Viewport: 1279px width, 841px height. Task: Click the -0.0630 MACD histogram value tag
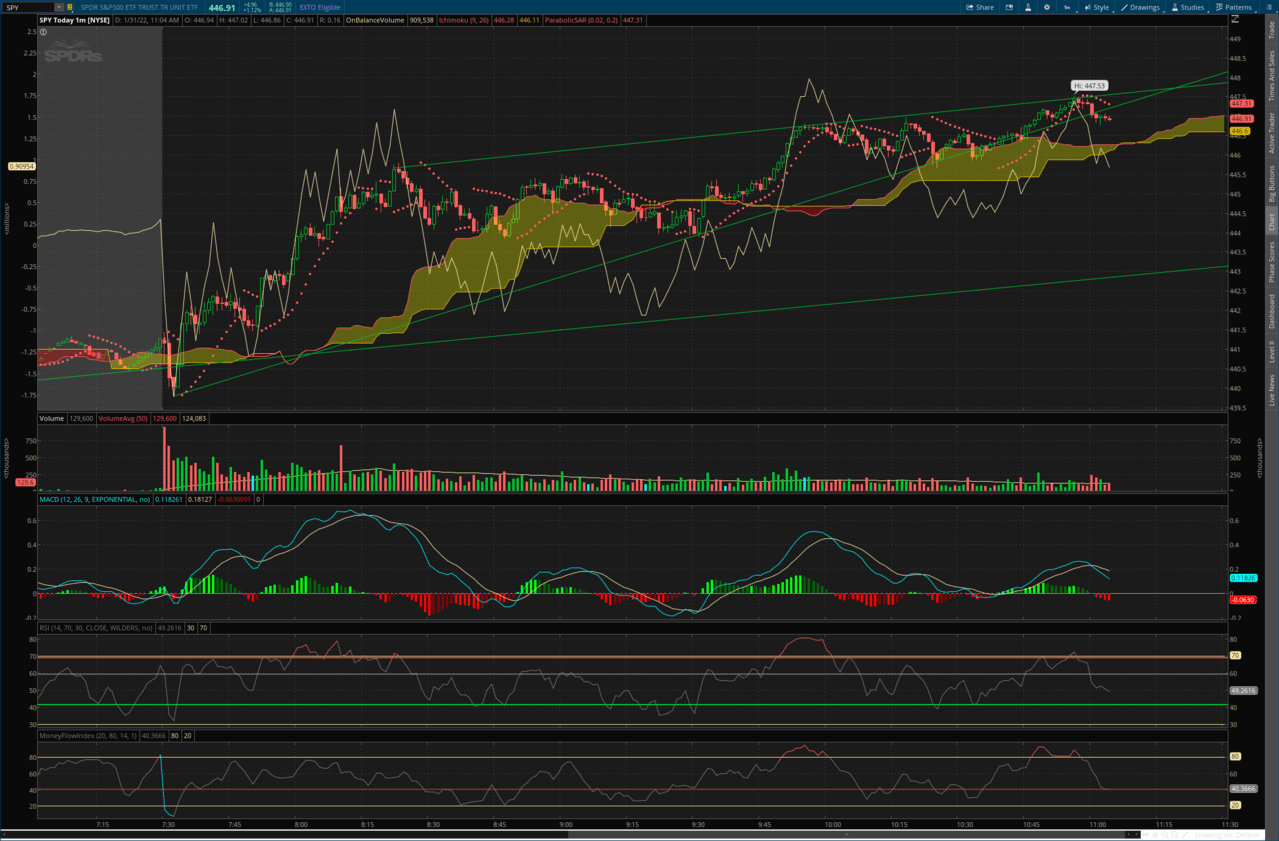[x=1242, y=599]
